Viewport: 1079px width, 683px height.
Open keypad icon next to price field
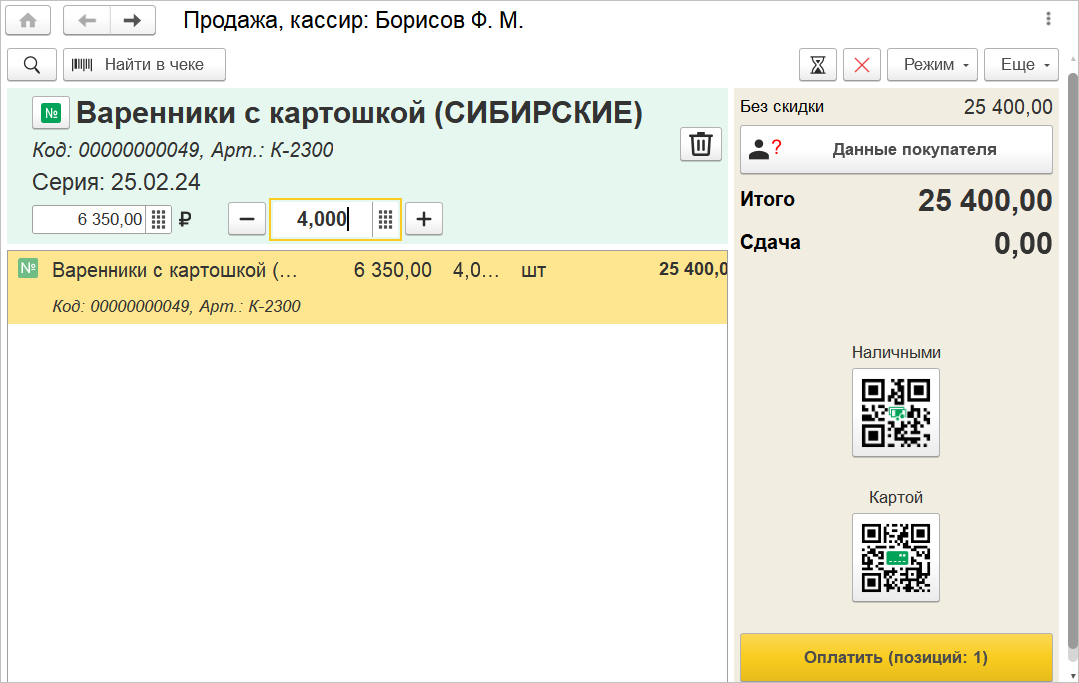point(159,219)
